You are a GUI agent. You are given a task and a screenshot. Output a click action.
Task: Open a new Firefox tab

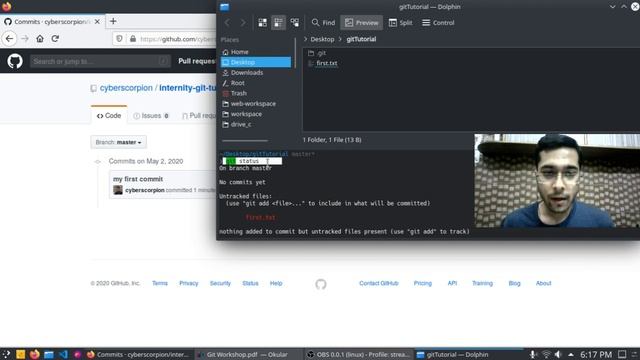113,21
